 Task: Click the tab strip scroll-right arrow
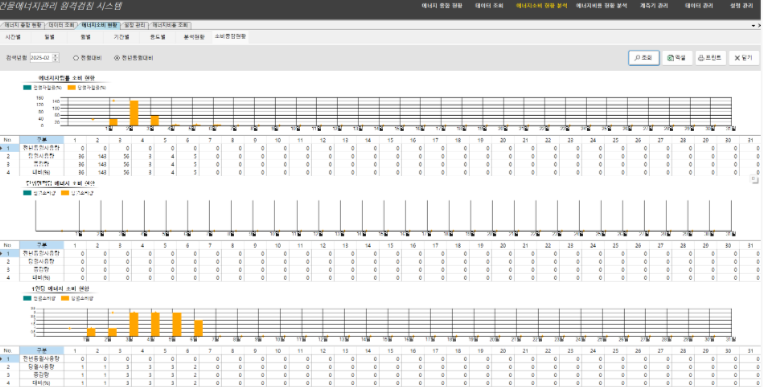(x=759, y=25)
